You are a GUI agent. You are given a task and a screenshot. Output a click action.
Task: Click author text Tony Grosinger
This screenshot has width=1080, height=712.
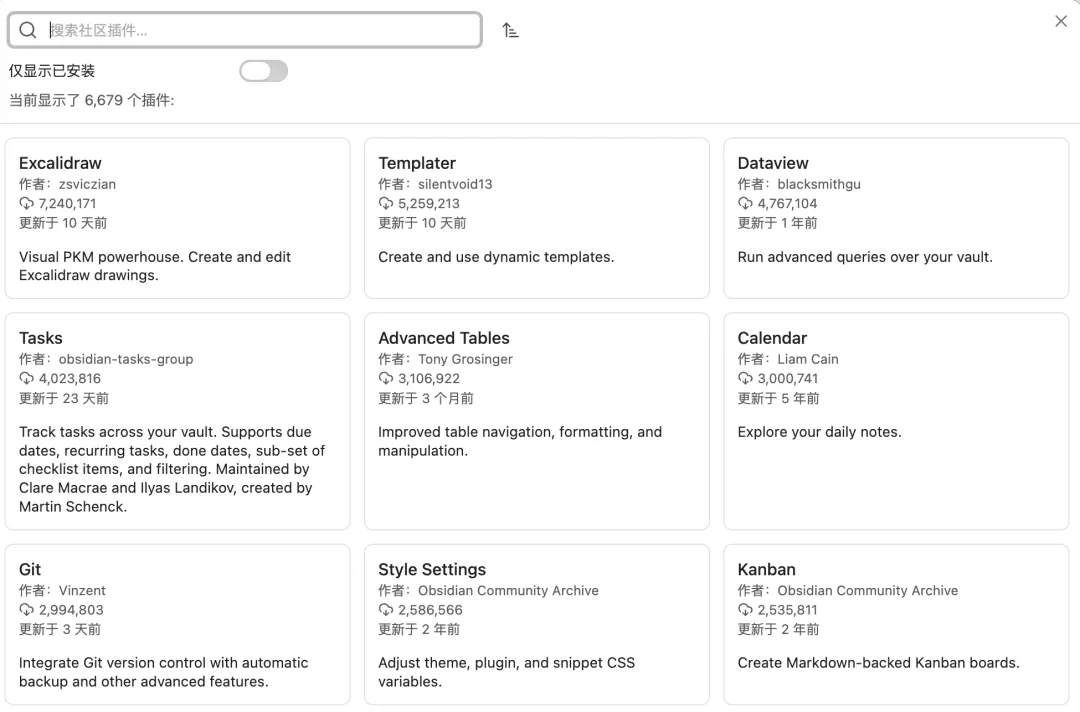pos(466,359)
